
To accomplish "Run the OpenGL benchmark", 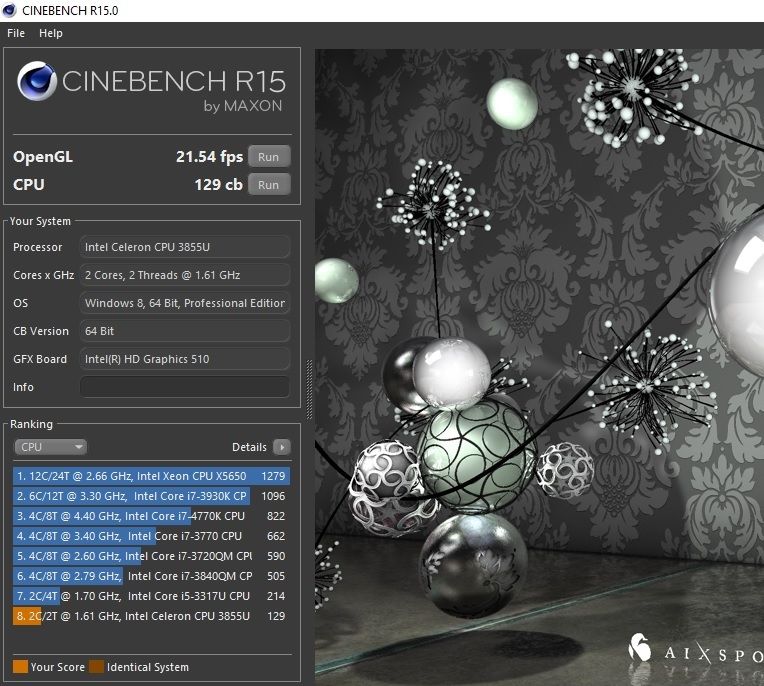I will [268, 157].
